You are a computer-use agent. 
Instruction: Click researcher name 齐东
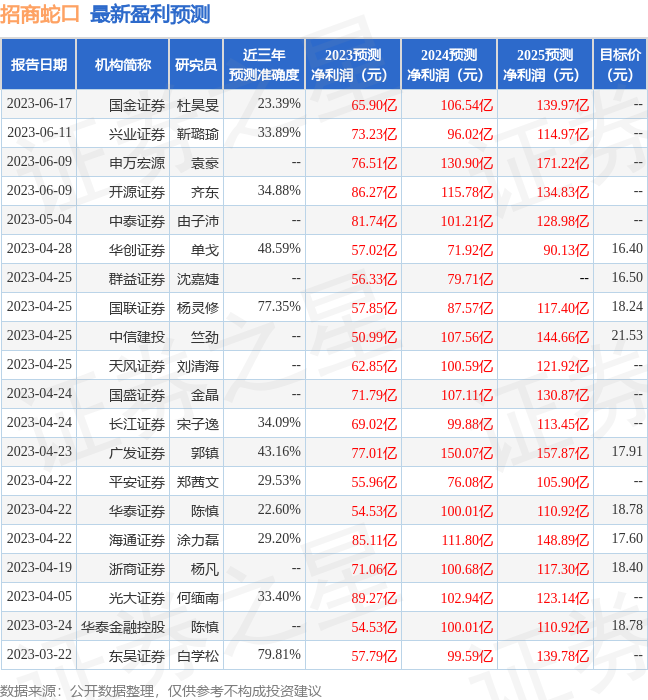click(x=205, y=192)
